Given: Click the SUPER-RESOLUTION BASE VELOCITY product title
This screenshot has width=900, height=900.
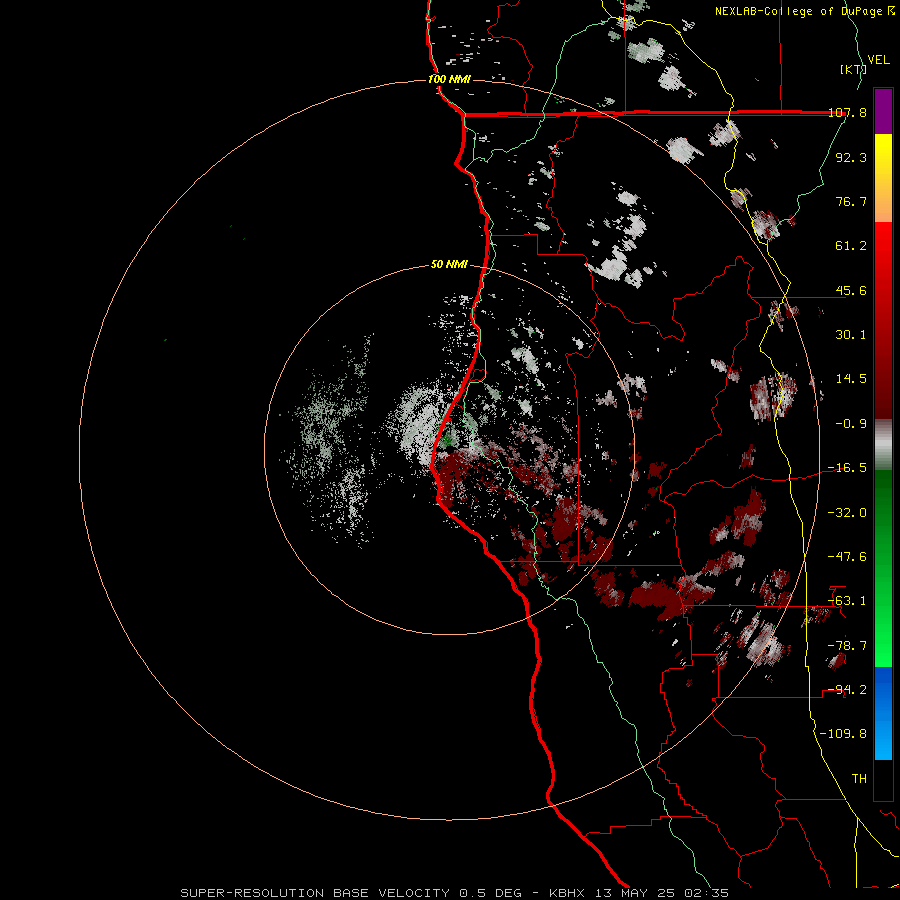Looking at the screenshot, I should point(315,893).
